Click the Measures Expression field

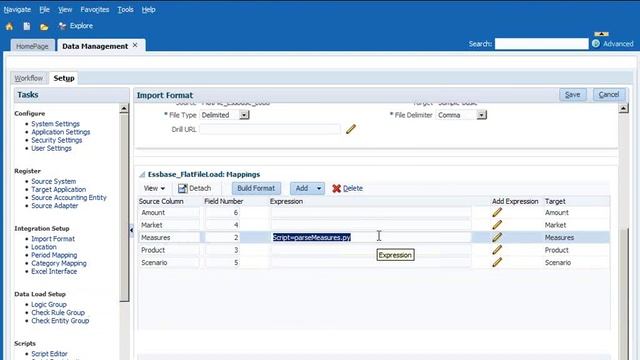pyautogui.click(x=371, y=237)
